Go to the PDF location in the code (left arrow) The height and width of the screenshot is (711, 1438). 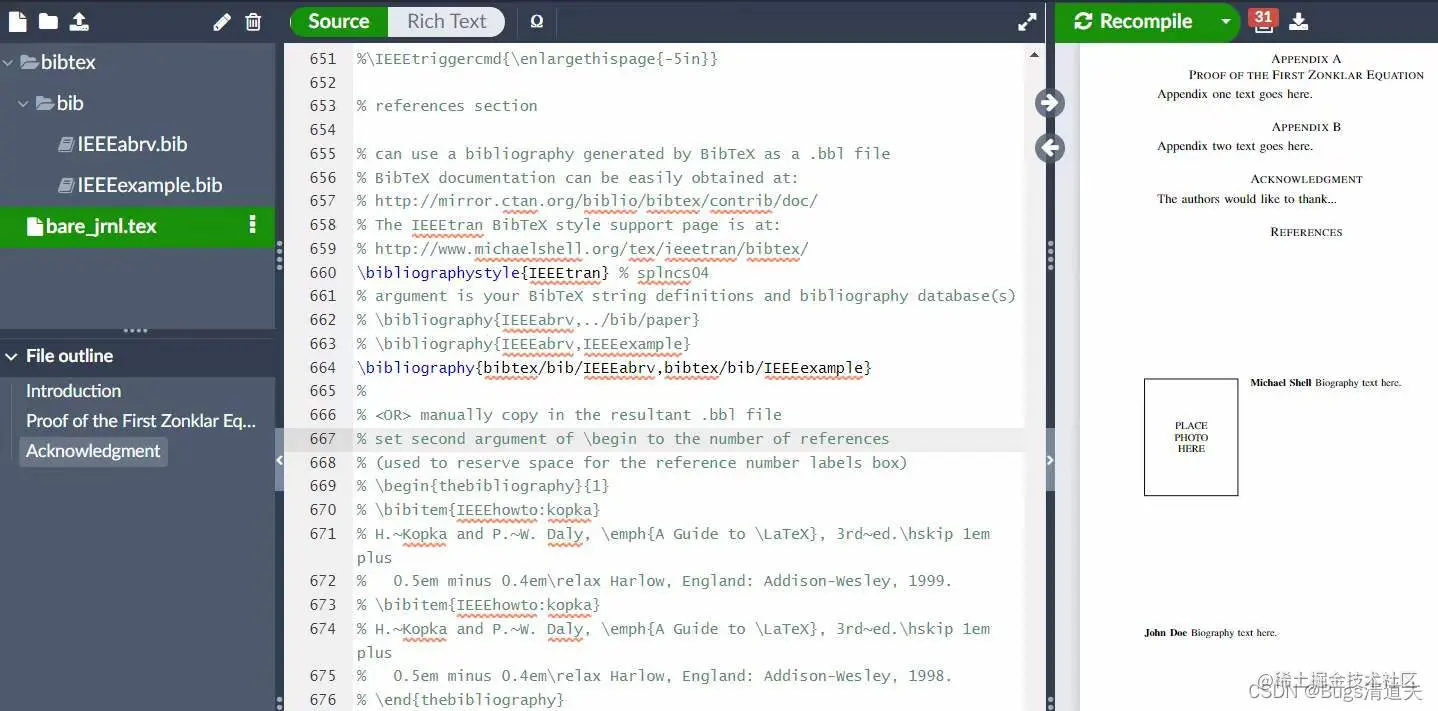(1049, 148)
